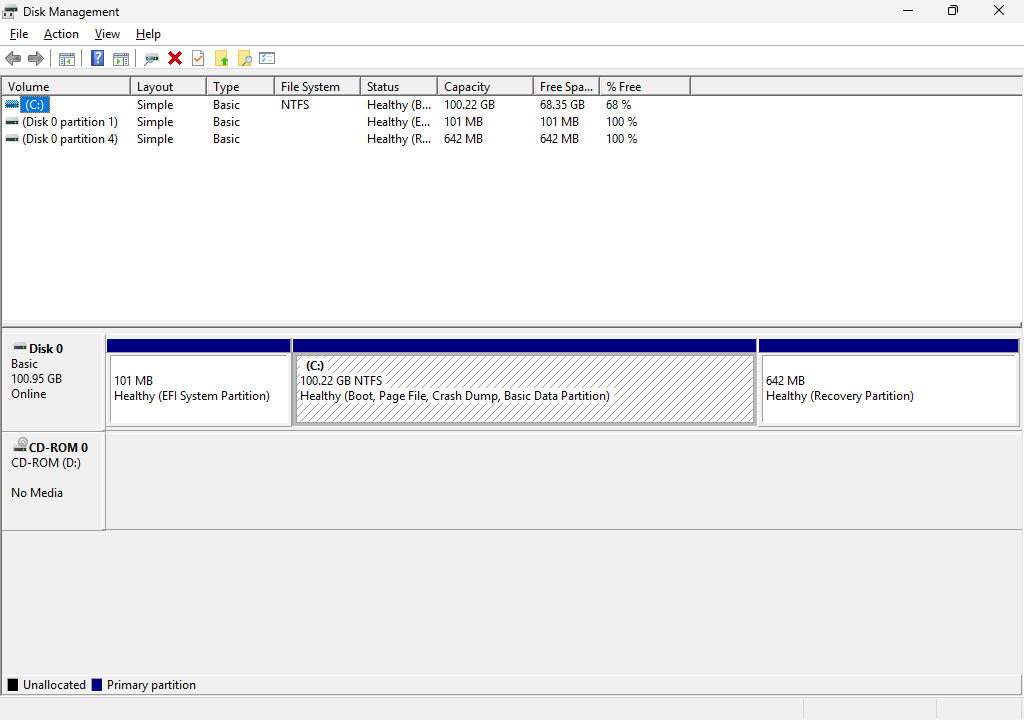This screenshot has height=720, width=1024.
Task: Toggle the Show/Hide Console Tree icon
Action: (x=67, y=59)
